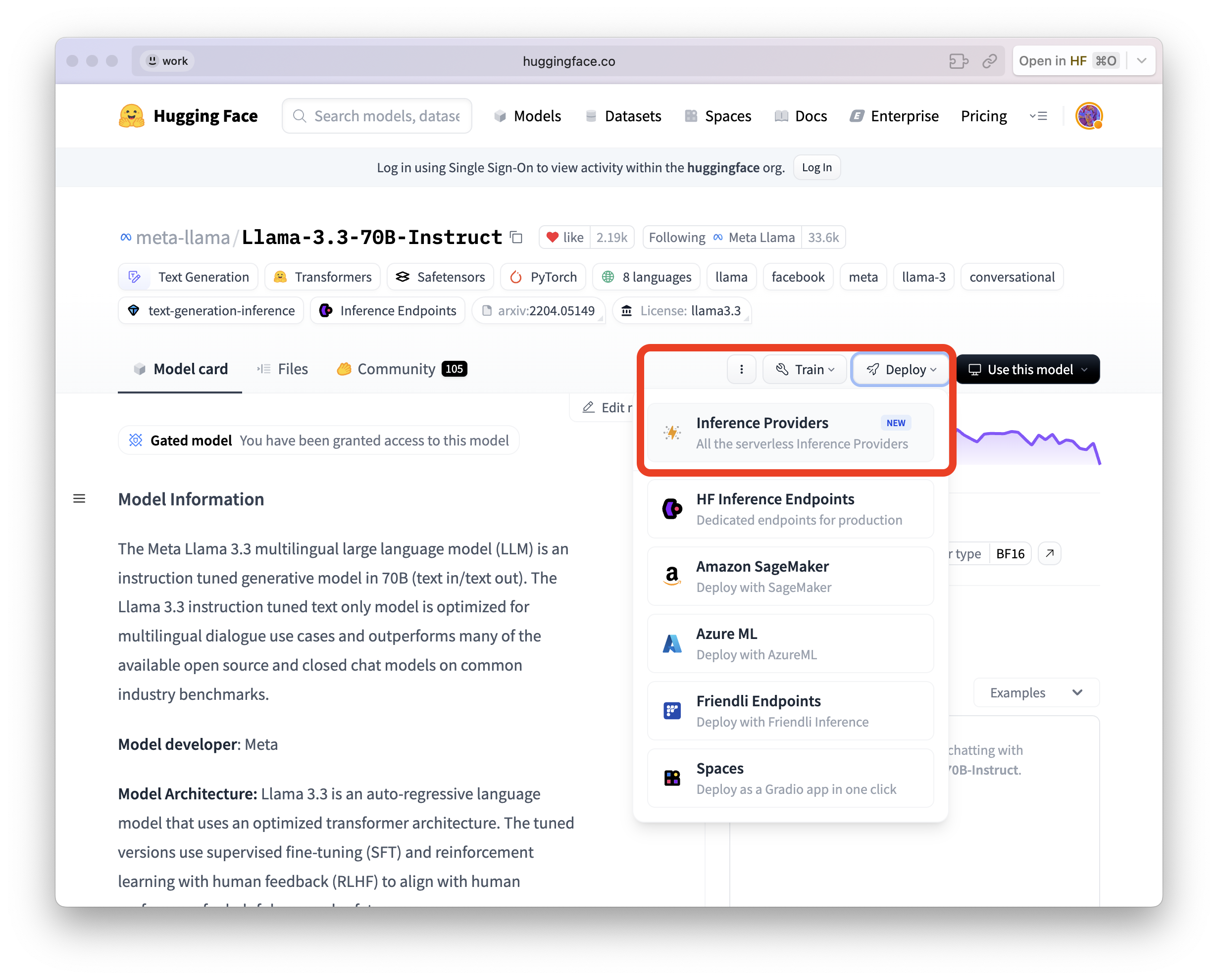Expand the Open in HF chevron

click(x=1141, y=61)
